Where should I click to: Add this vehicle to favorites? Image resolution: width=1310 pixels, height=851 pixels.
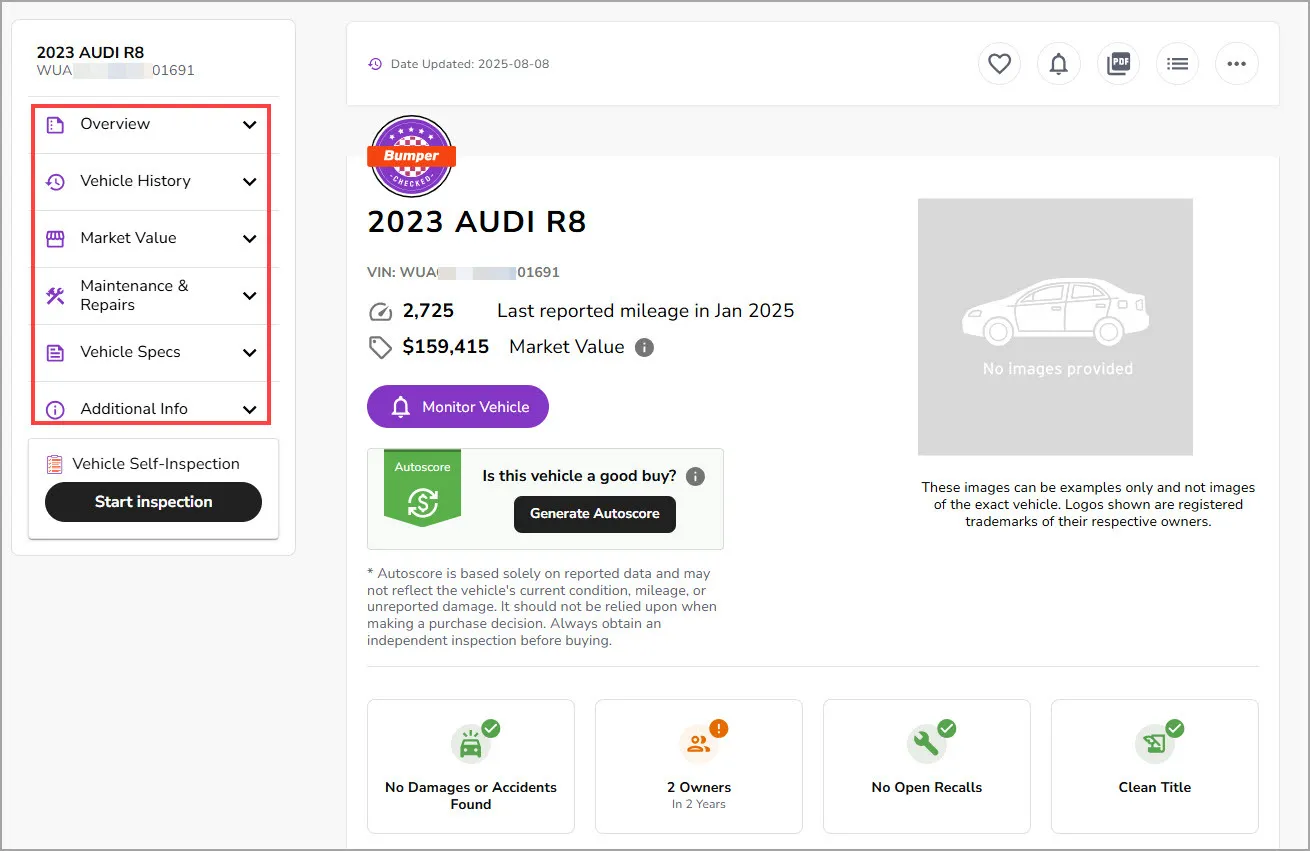pyautogui.click(x=999, y=63)
